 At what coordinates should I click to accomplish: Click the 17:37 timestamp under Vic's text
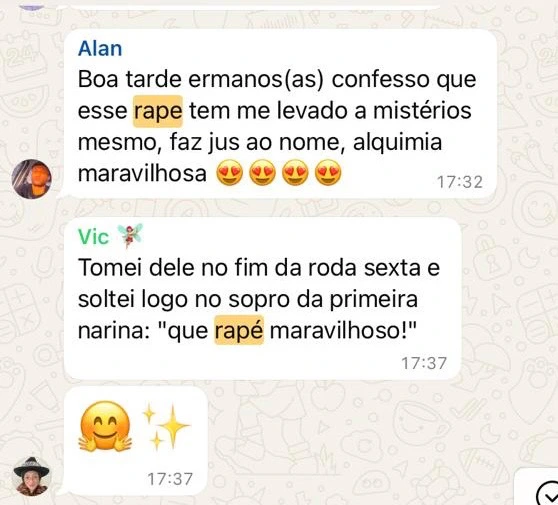coord(424,363)
